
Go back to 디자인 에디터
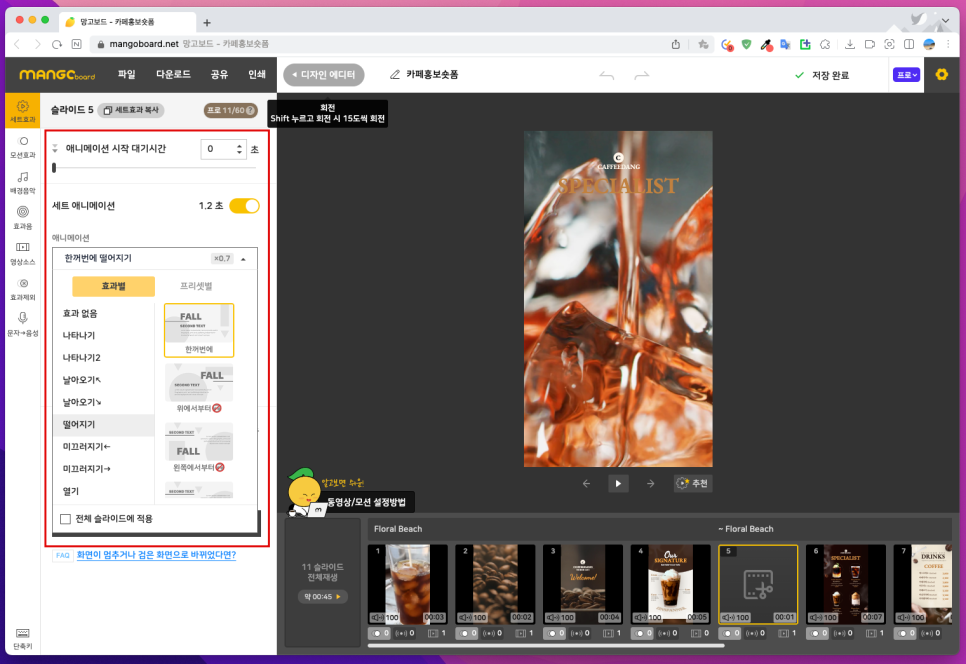click(x=324, y=75)
